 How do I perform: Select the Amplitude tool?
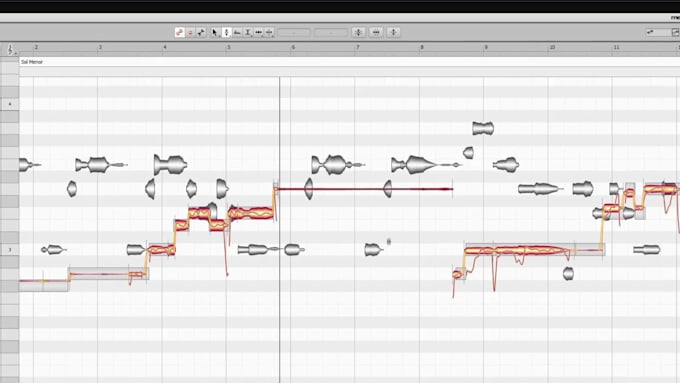point(248,32)
